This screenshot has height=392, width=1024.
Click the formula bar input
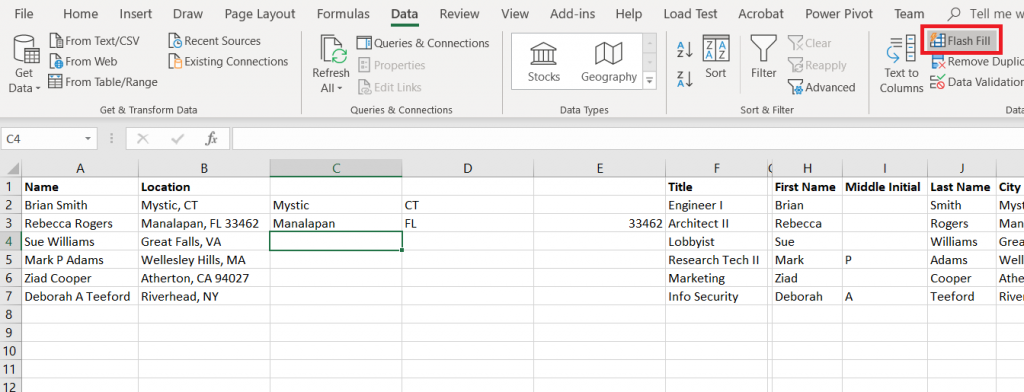pyautogui.click(x=628, y=139)
